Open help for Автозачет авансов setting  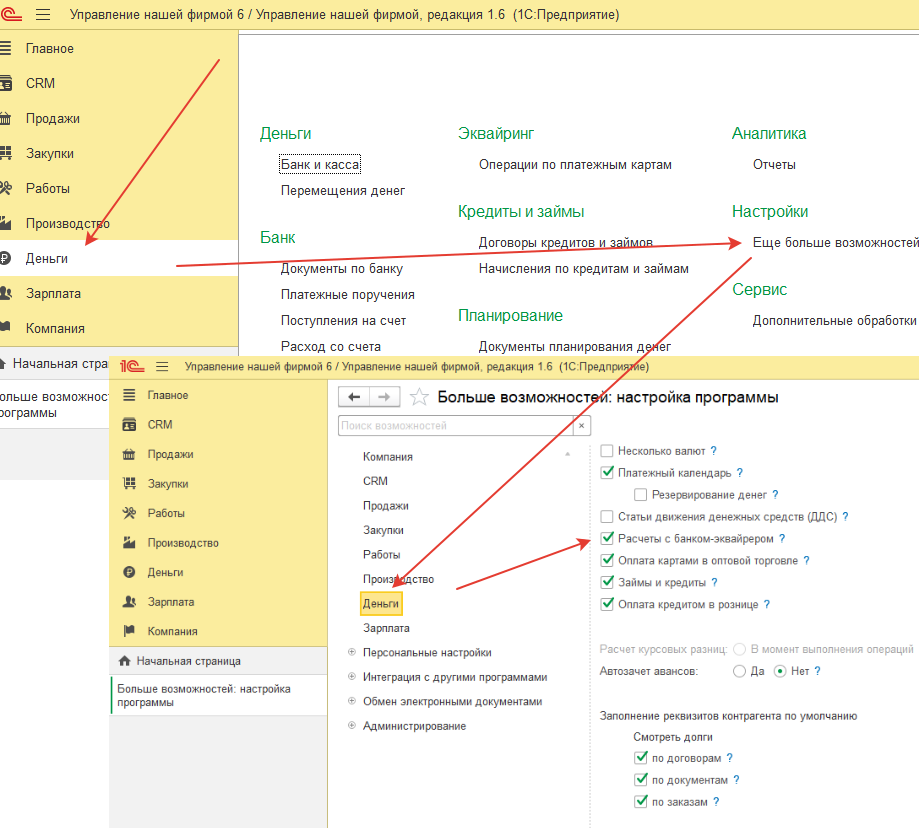click(x=817, y=671)
